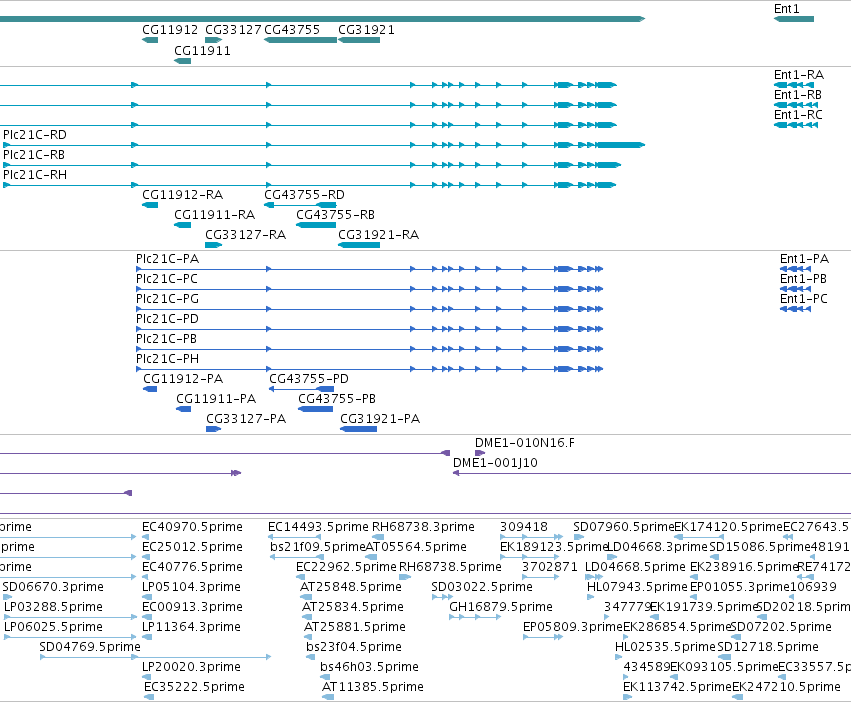Screen dimensions: 851x702
Task: Click the bs46h03.5prime EST label
Action: coord(369,667)
